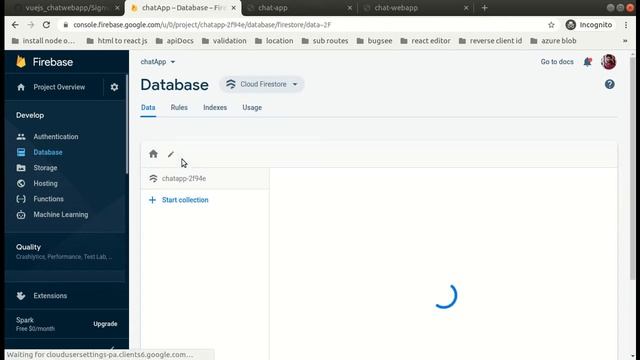Open the react editor bookmark folder
This screenshot has height=360, width=640.
click(426, 41)
